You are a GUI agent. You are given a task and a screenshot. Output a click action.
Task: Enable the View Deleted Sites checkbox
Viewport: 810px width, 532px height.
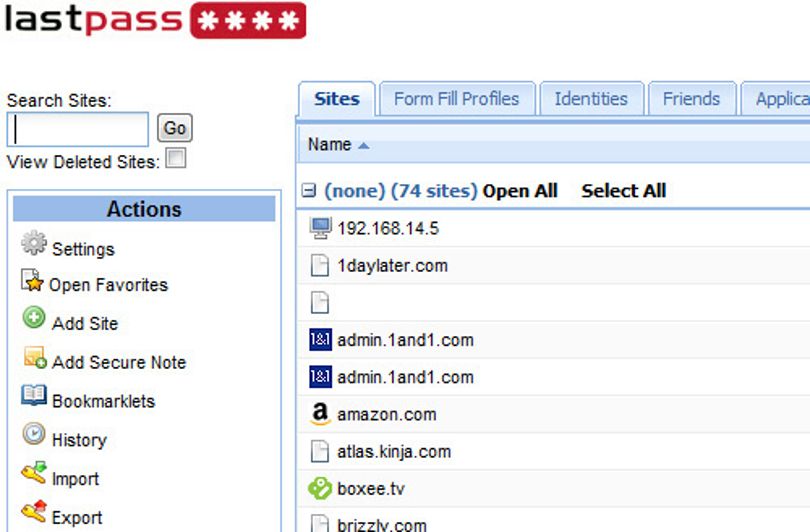[x=176, y=158]
